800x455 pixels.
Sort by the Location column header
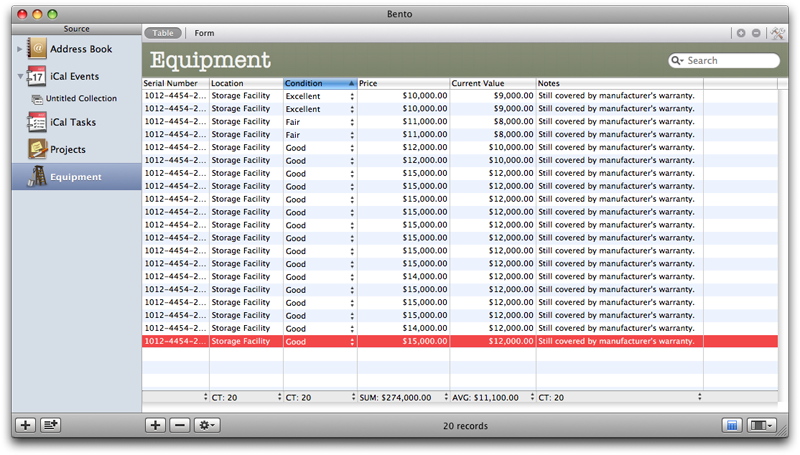click(x=246, y=83)
